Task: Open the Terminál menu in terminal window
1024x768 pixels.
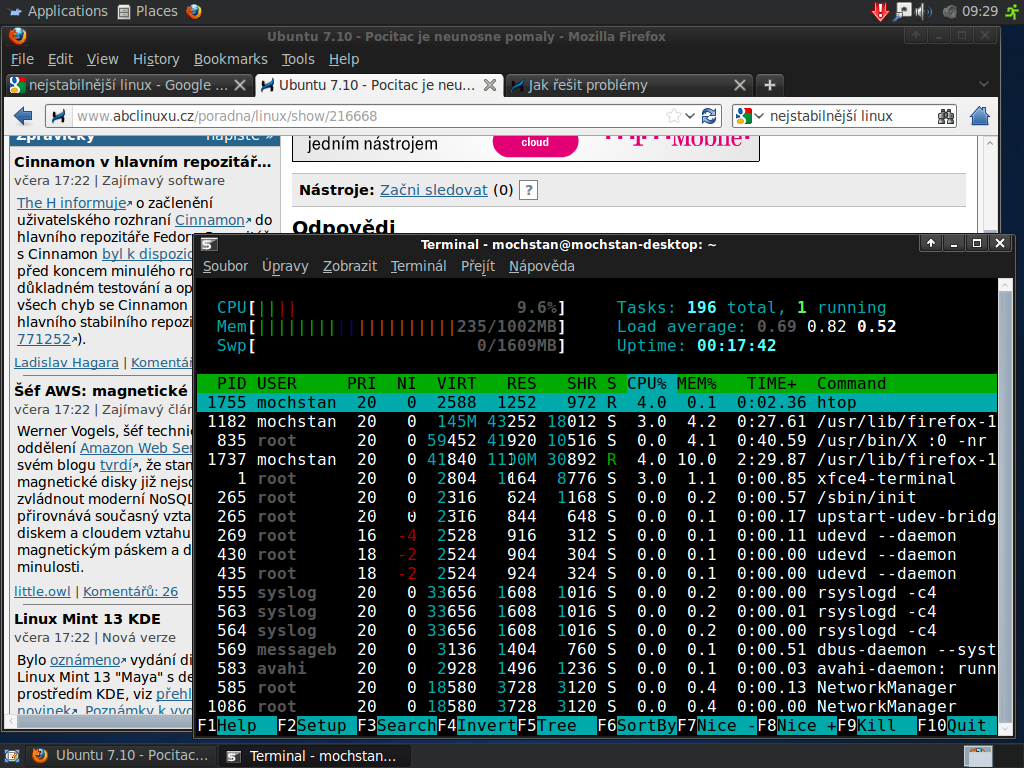Action: pos(418,266)
